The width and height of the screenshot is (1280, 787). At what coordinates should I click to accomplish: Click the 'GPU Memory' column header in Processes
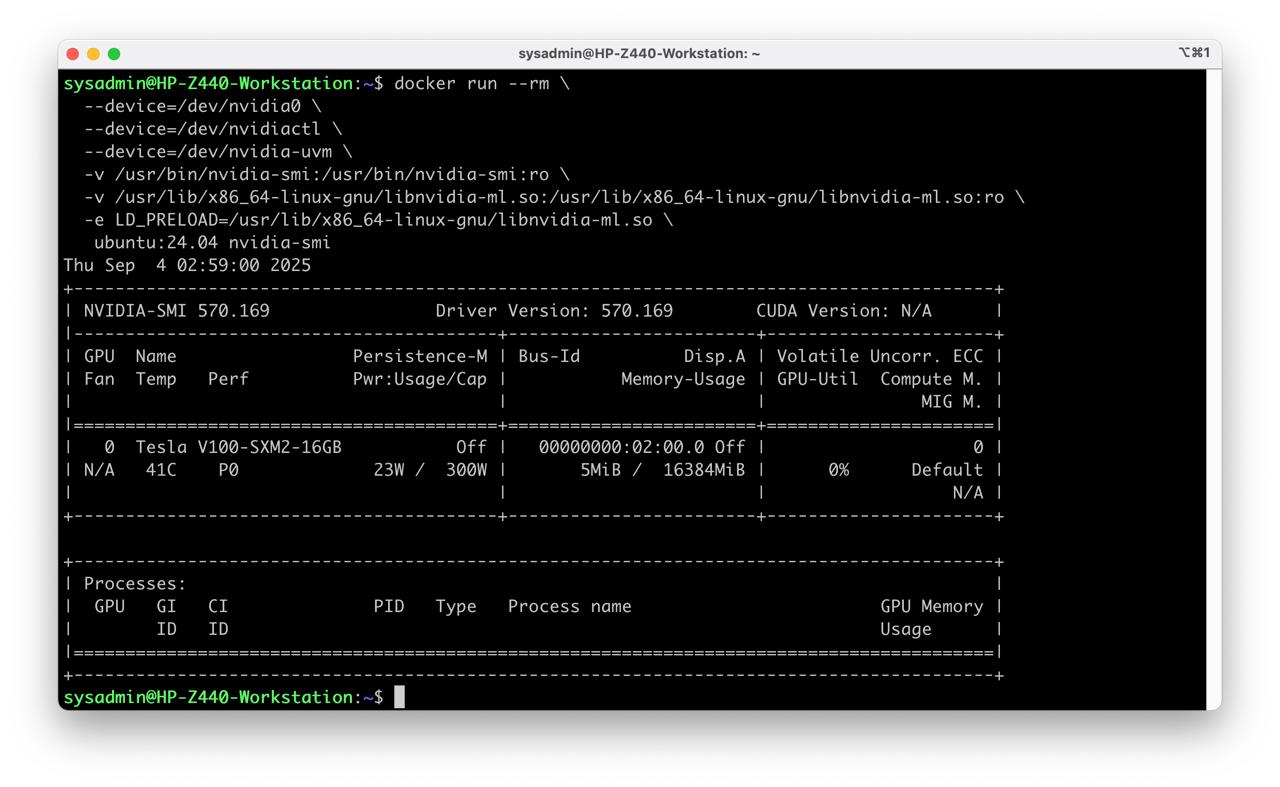click(932, 607)
